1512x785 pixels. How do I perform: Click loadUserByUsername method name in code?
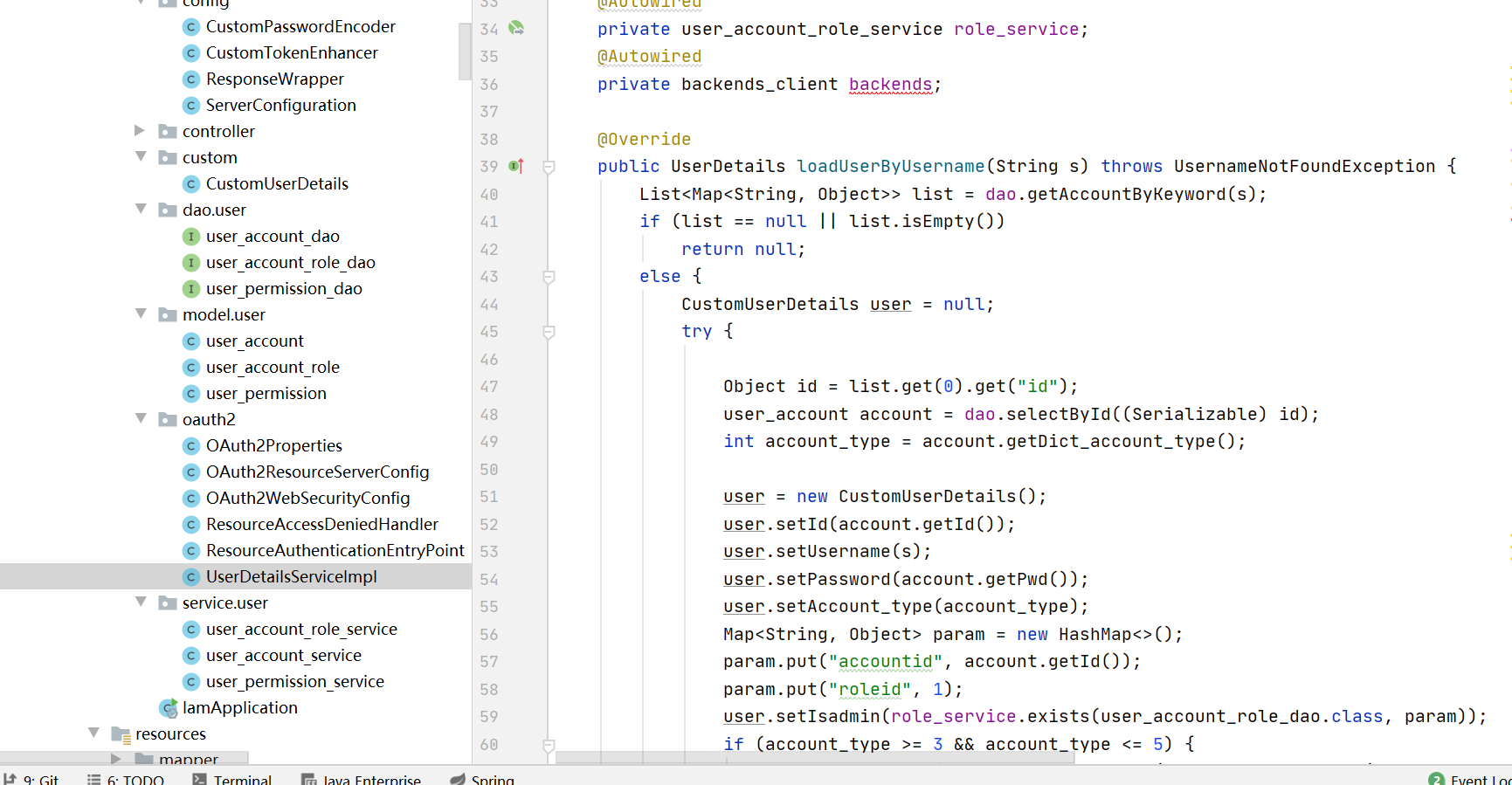[x=890, y=167]
